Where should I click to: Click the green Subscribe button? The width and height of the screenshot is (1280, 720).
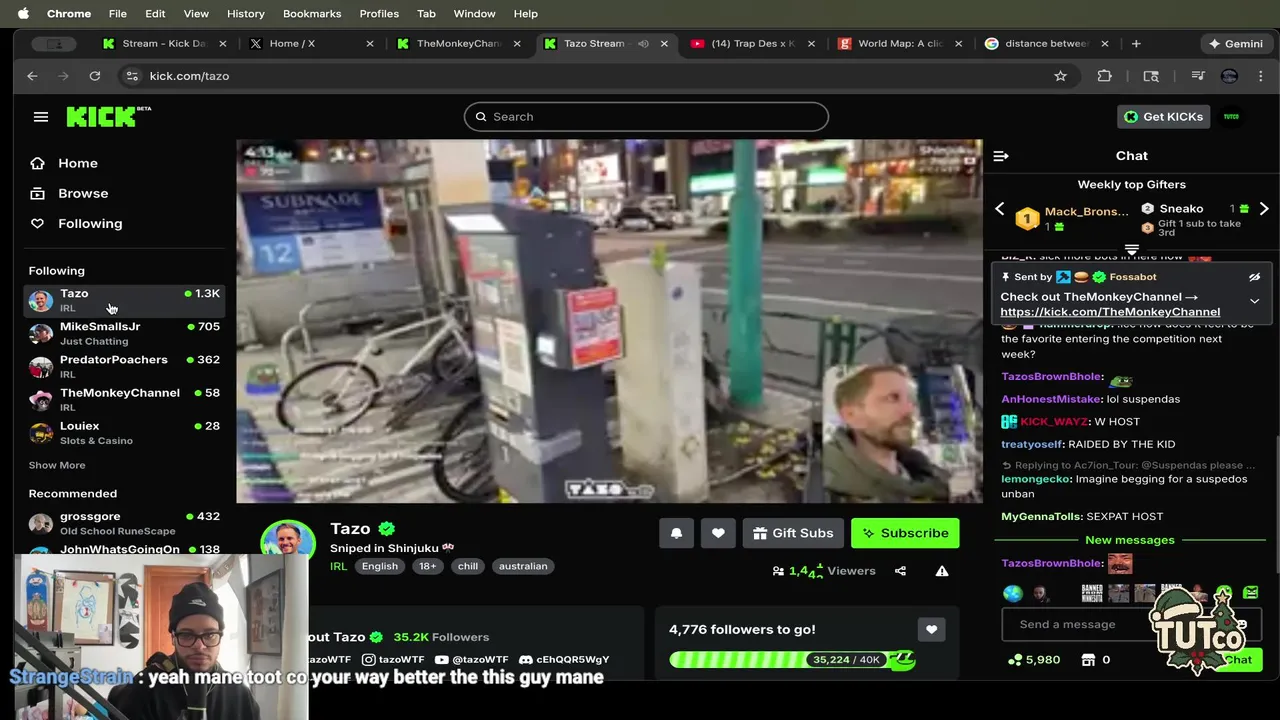coord(905,533)
